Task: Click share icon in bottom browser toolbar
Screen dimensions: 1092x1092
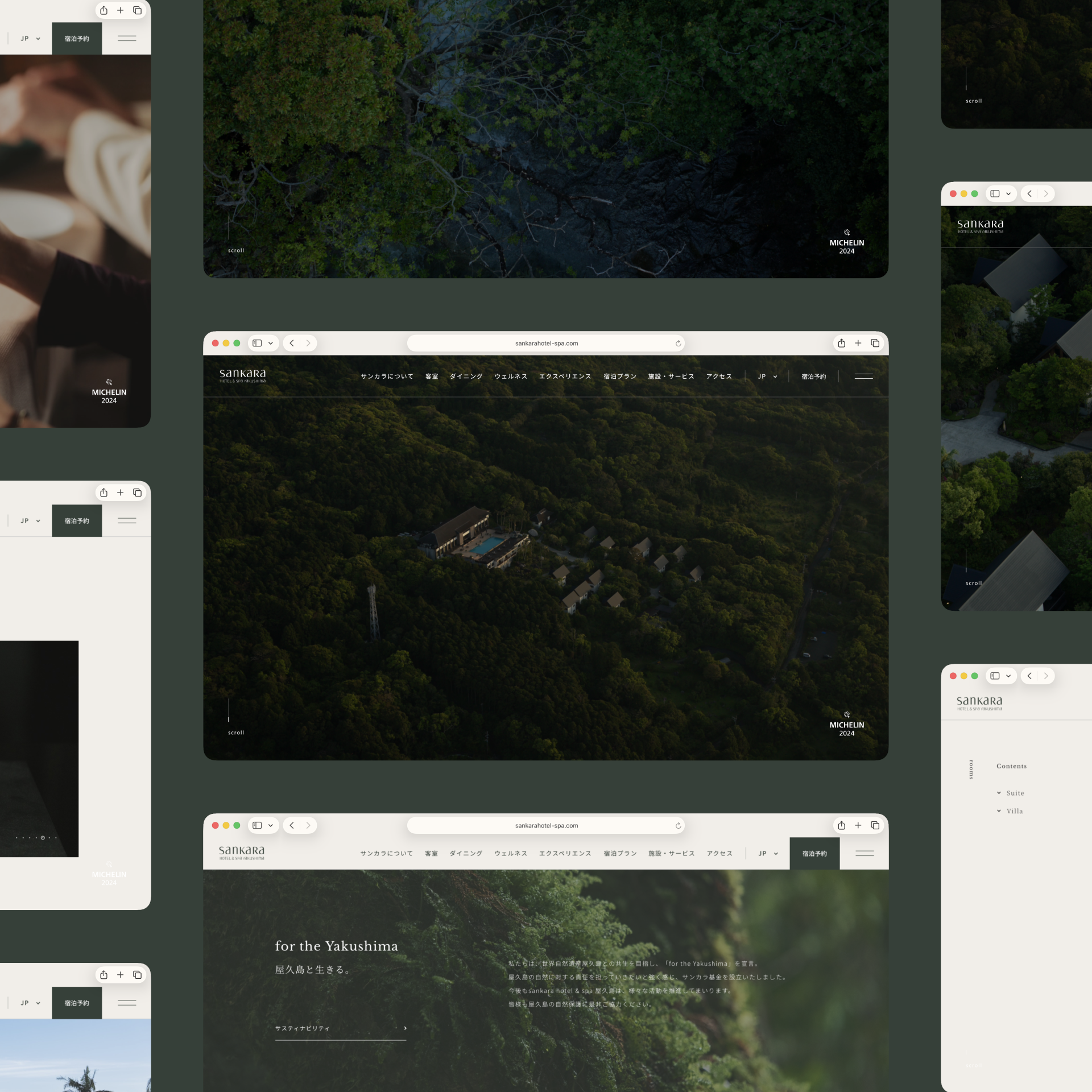Action: tap(841, 825)
